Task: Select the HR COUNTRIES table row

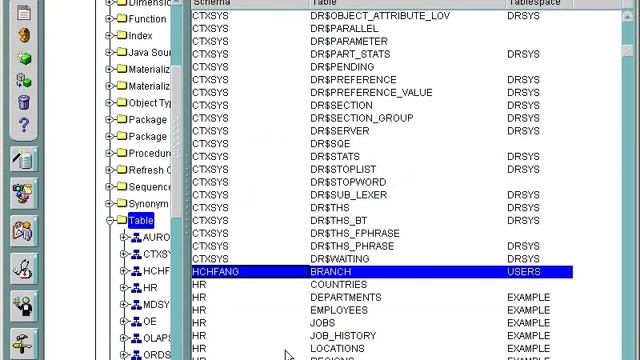Action: (382, 284)
